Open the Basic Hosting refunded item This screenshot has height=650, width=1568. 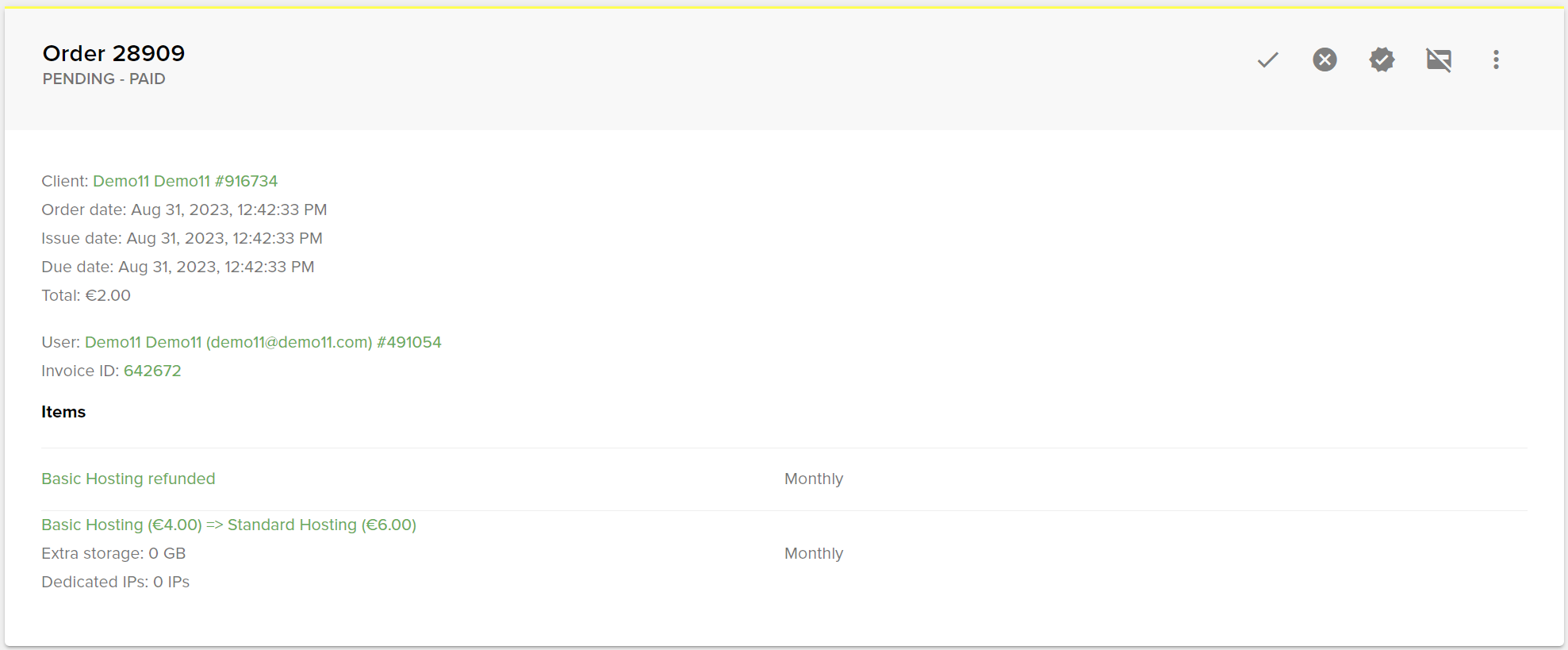[128, 479]
